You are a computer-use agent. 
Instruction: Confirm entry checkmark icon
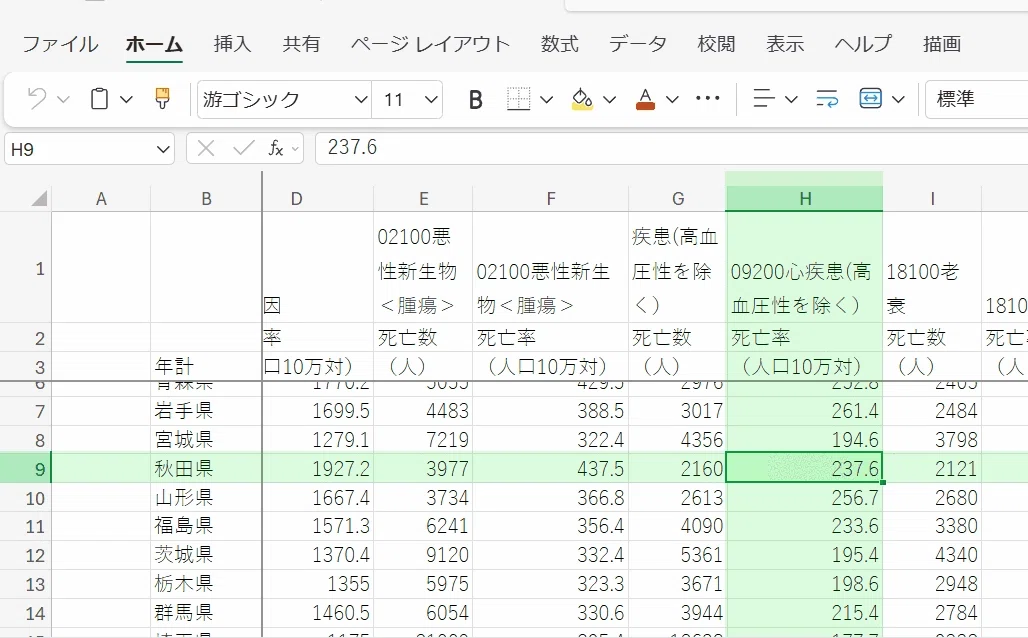click(x=244, y=149)
